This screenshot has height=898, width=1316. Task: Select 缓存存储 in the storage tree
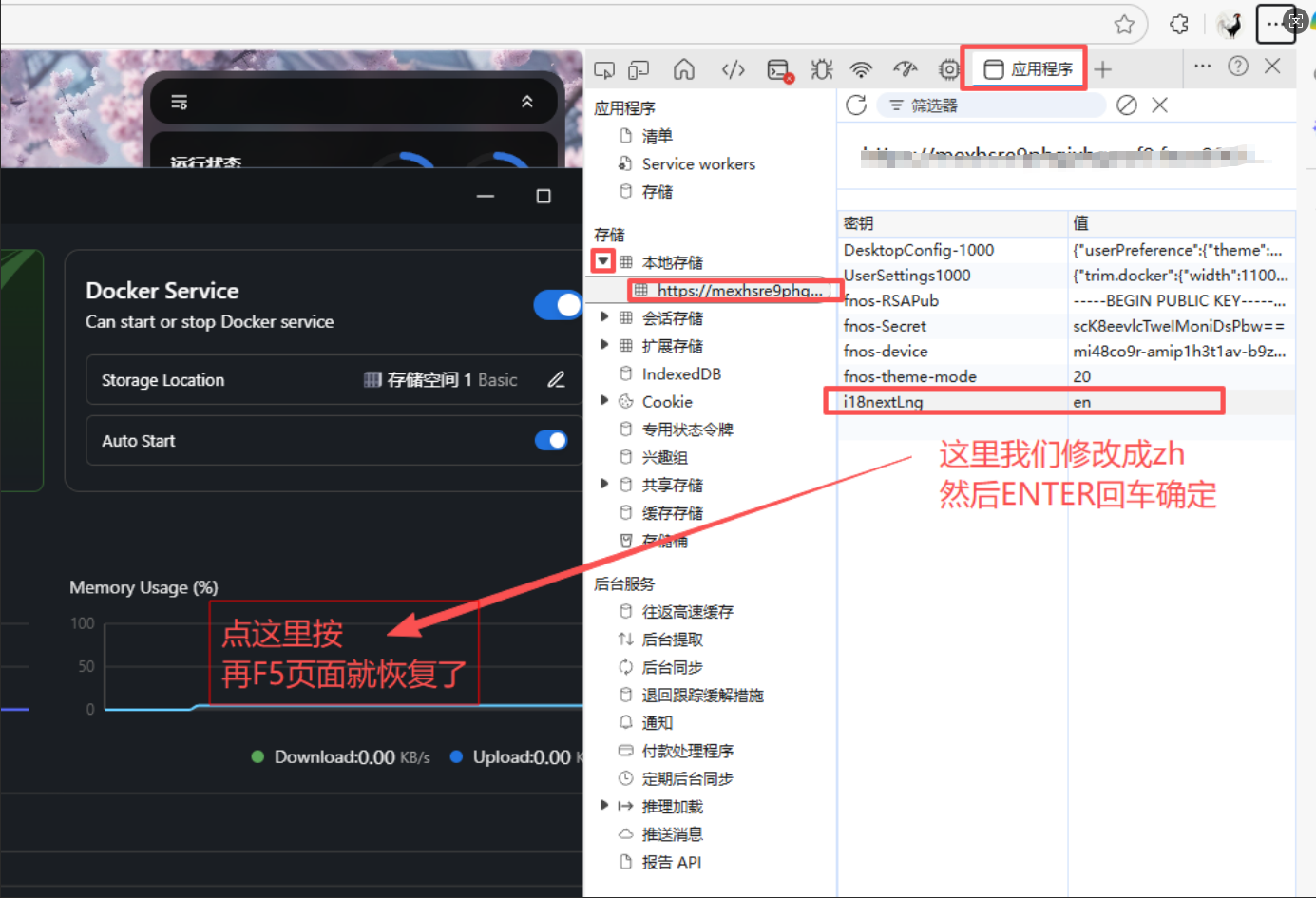672,513
